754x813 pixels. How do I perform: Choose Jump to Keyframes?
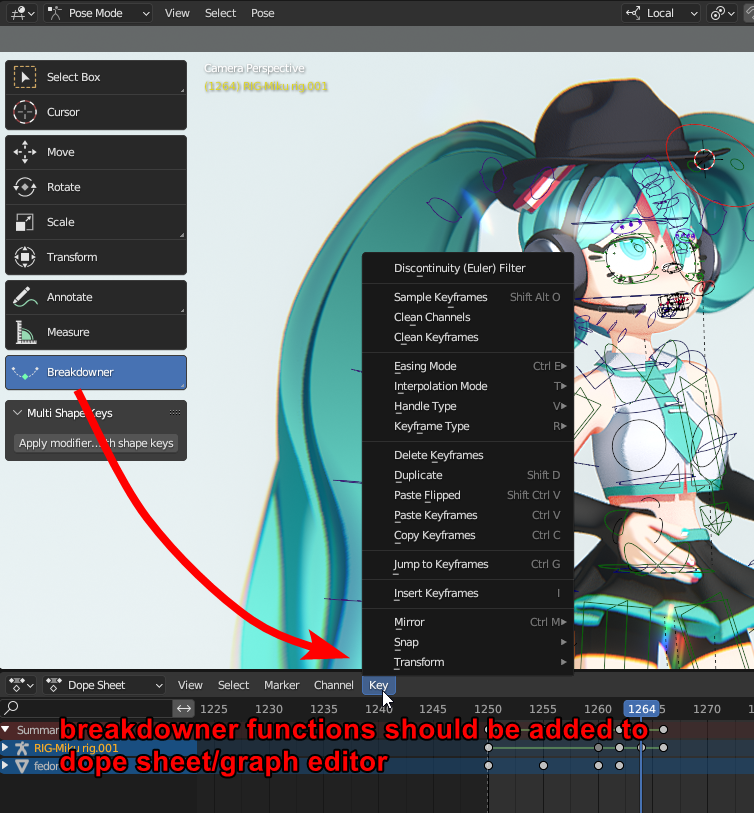468,564
